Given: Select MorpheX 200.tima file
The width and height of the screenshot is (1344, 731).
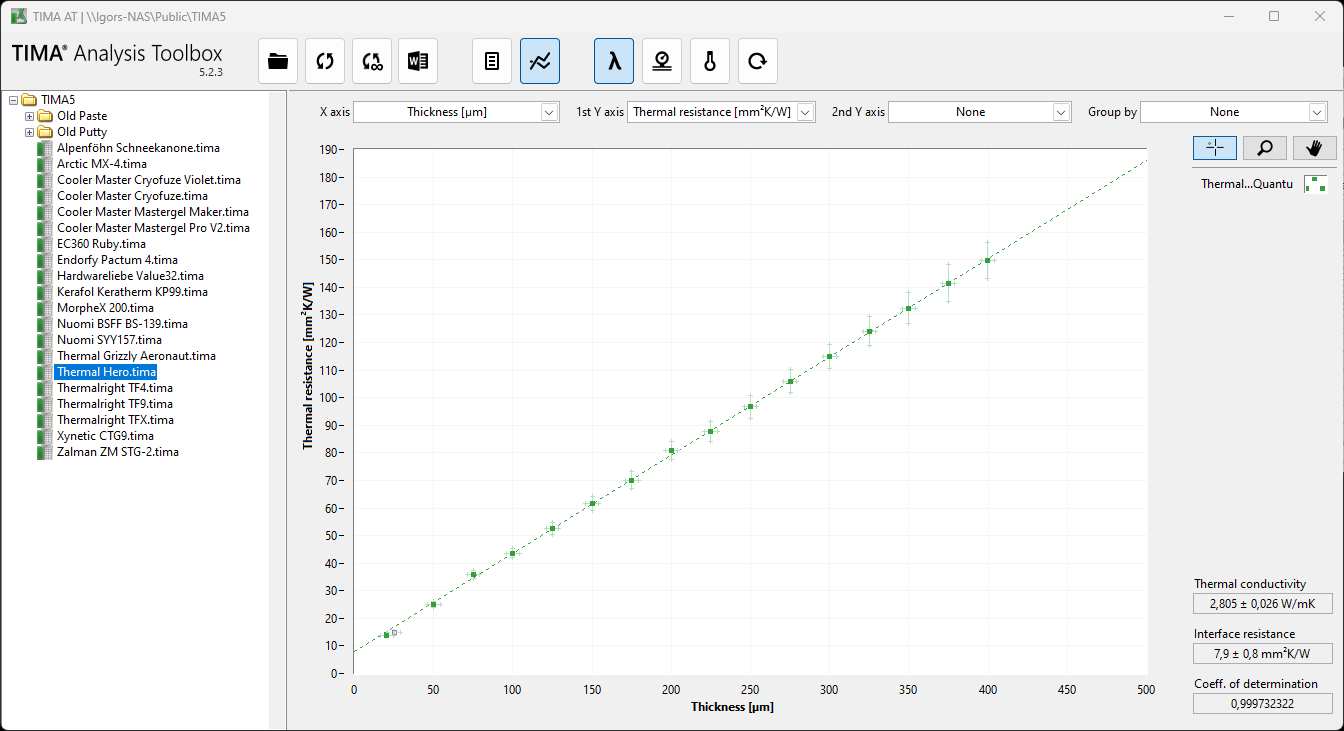Looking at the screenshot, I should click(105, 308).
